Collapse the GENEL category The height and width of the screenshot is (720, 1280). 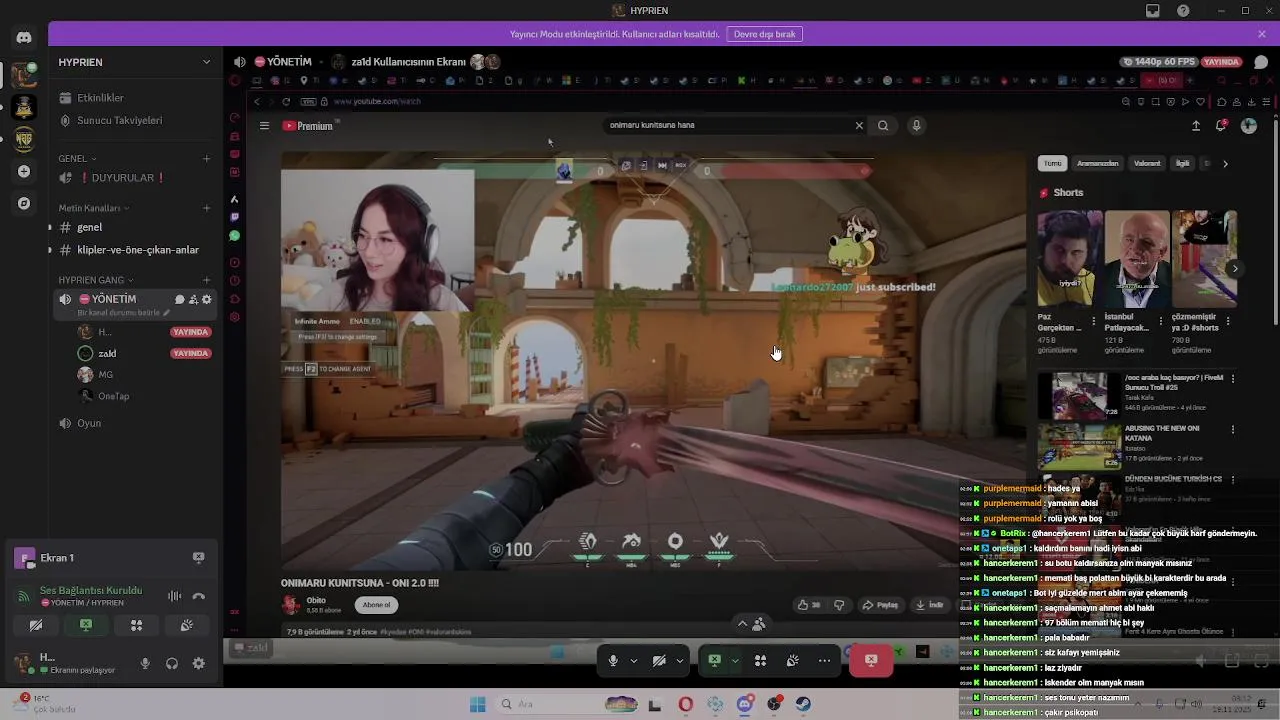pyautogui.click(x=77, y=158)
